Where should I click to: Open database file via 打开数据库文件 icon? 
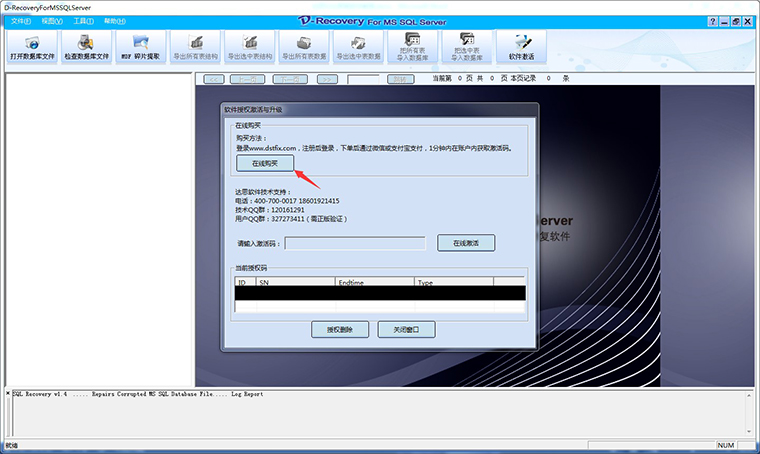click(x=32, y=47)
